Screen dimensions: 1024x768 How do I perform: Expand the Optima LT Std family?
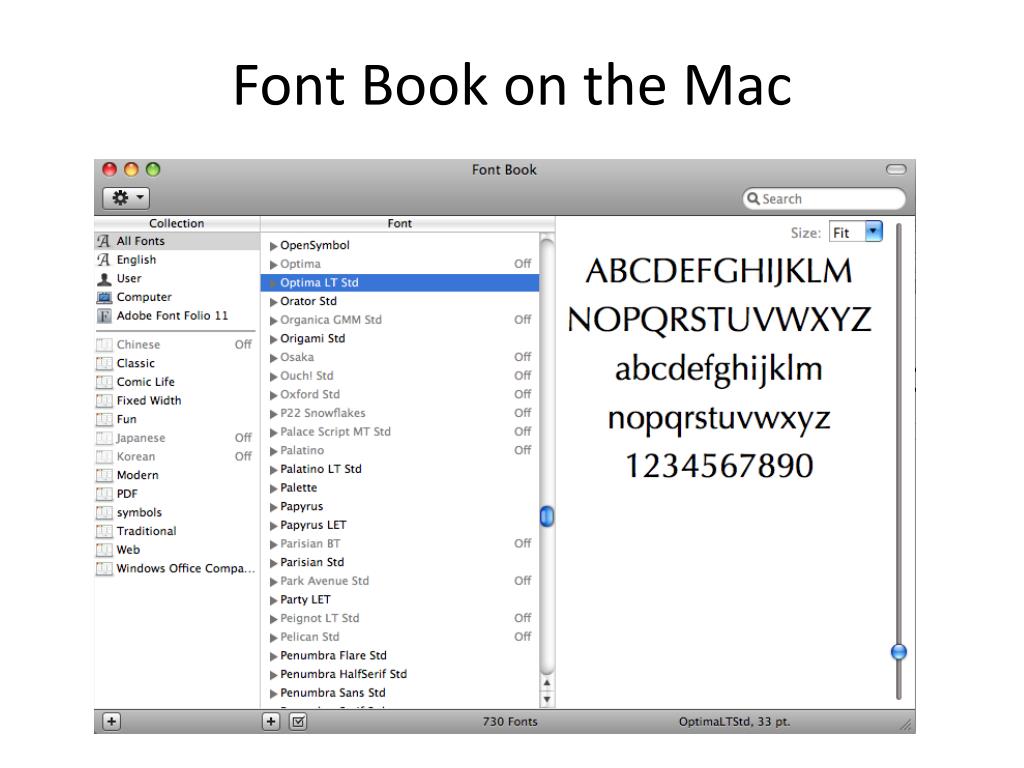pos(274,283)
